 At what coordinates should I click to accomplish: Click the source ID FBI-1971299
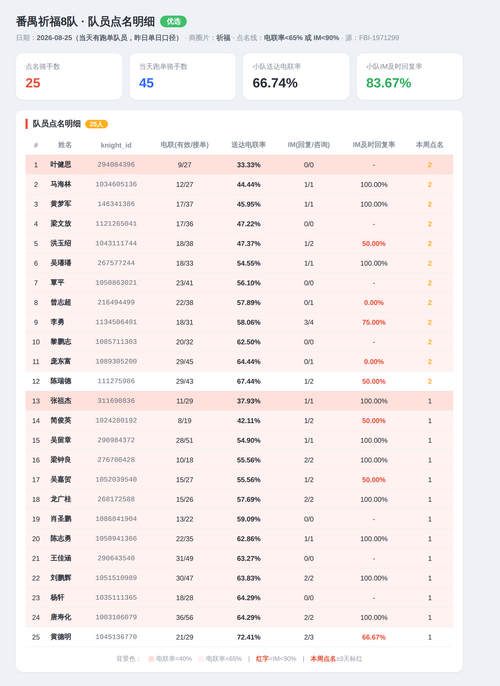[379, 38]
